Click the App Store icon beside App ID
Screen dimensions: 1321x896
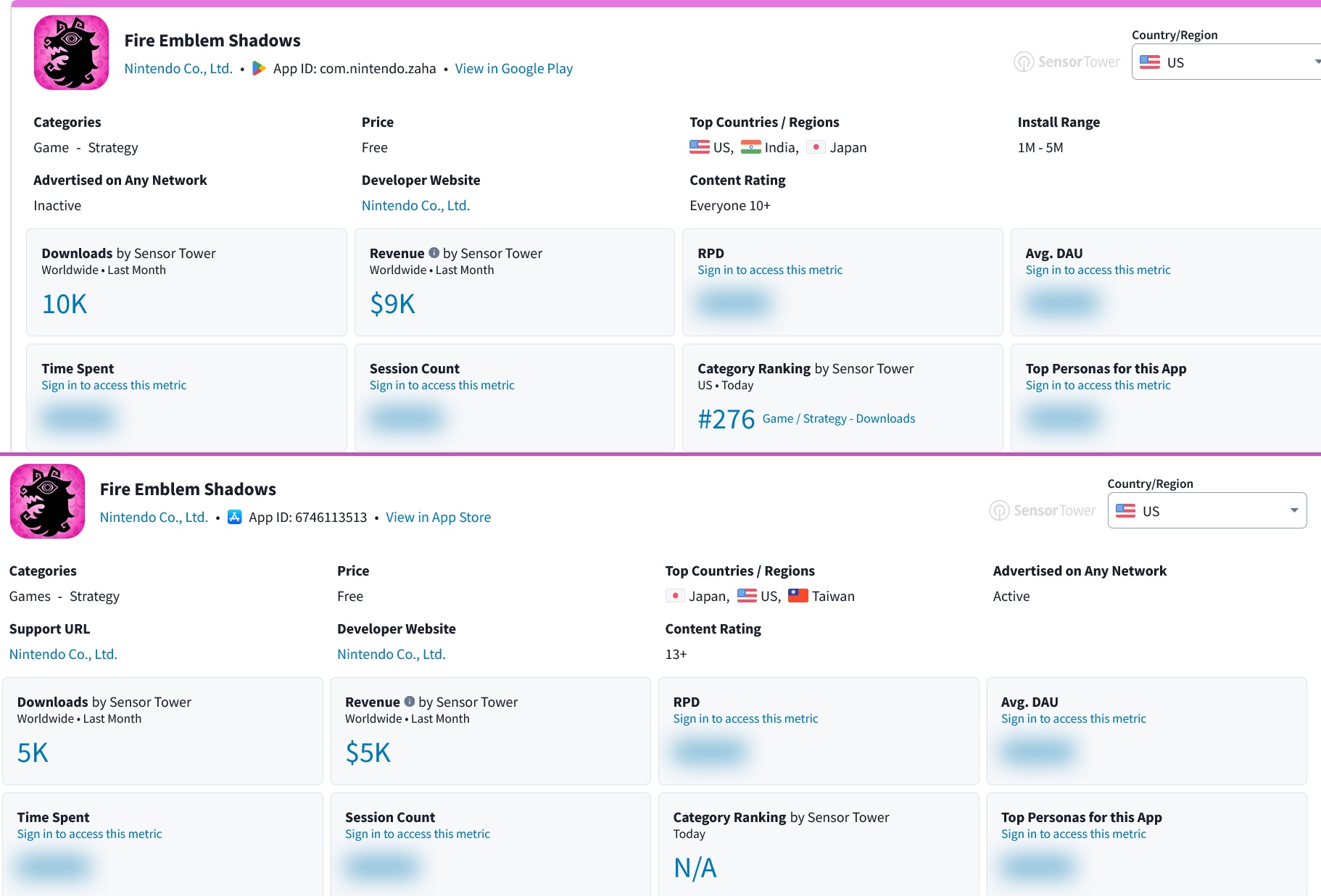234,517
